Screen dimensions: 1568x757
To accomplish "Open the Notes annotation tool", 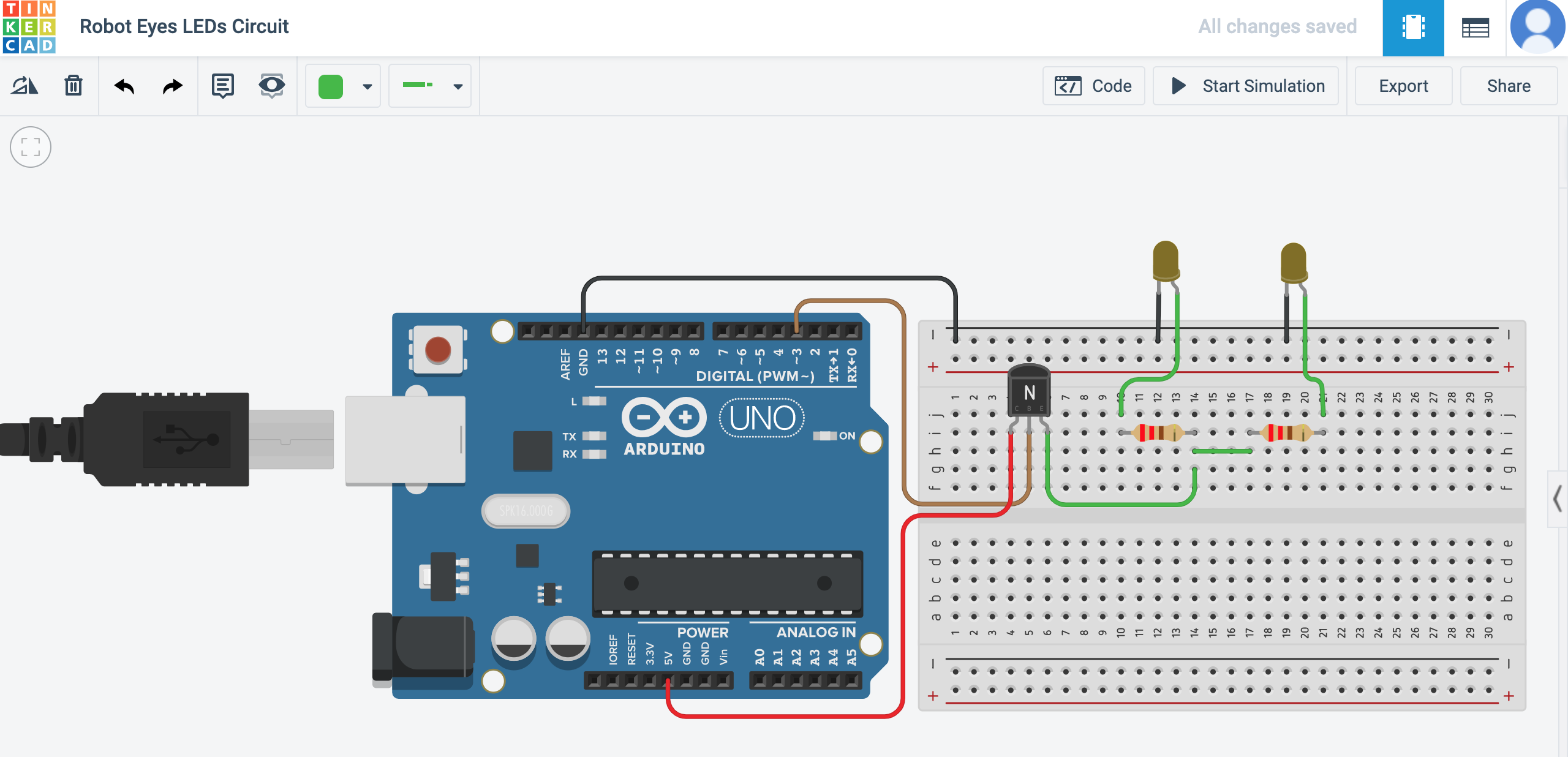I will [x=222, y=86].
